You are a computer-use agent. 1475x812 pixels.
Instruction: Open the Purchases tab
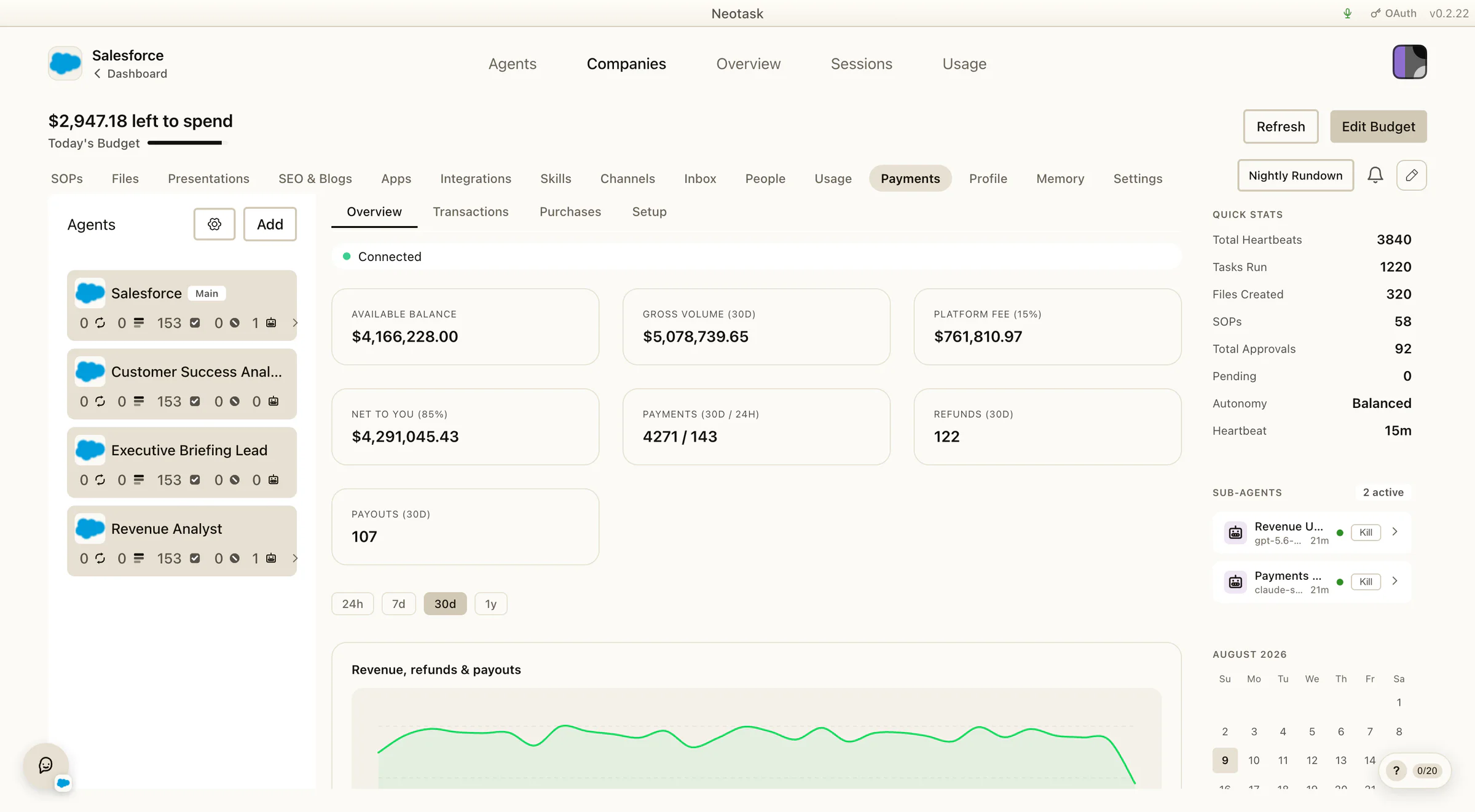click(570, 212)
